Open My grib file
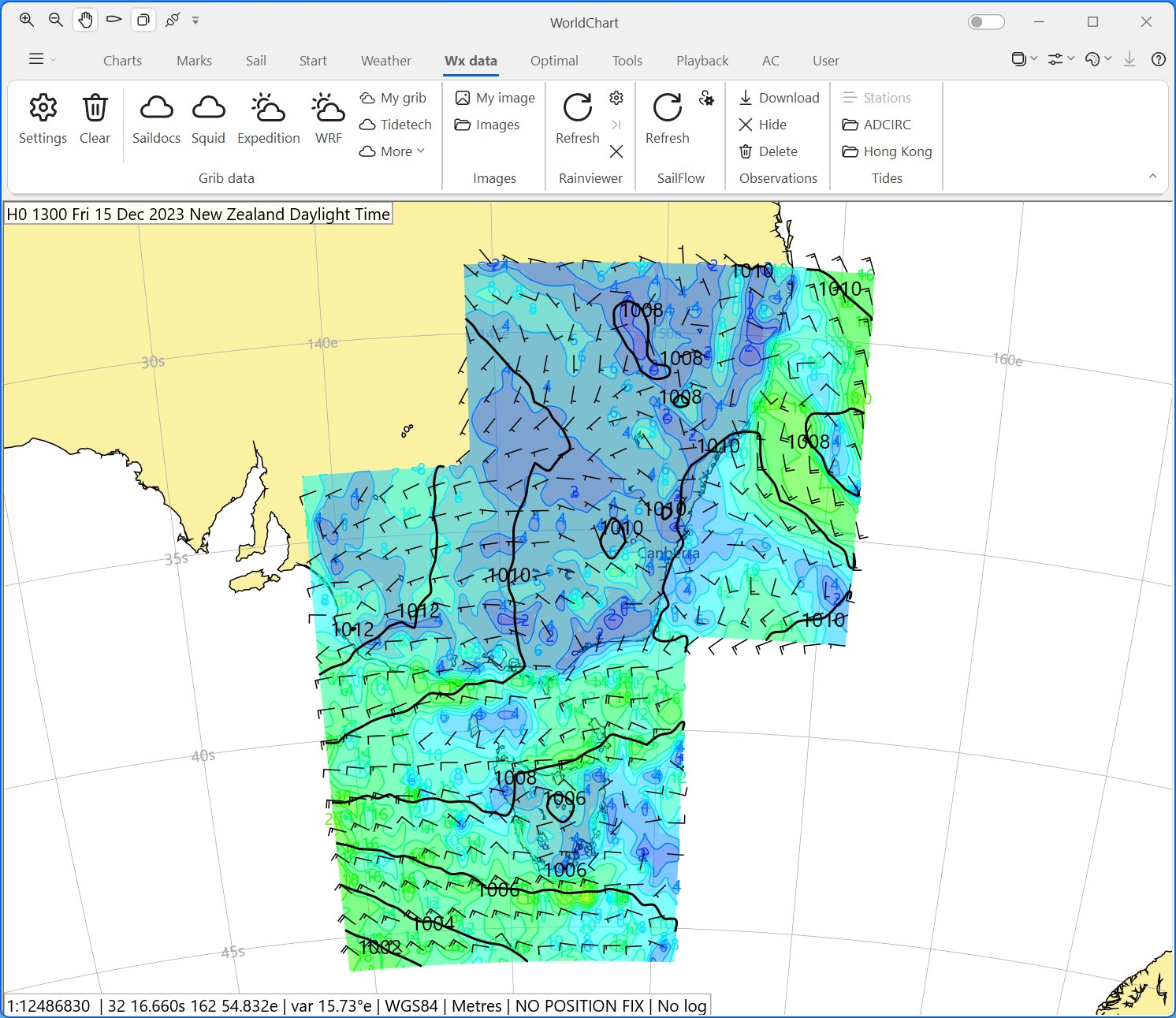 (x=393, y=98)
